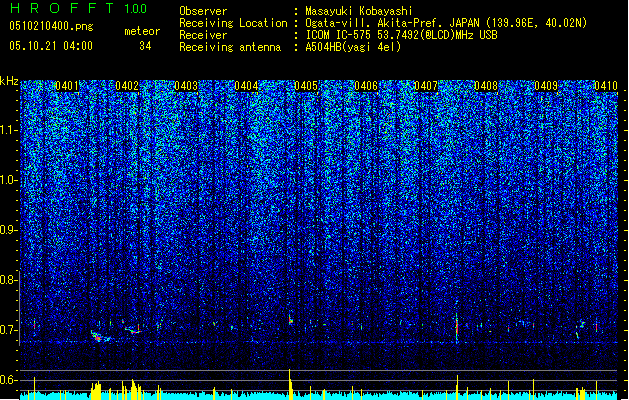Click the meteor count 34
Viewport: 629px width, 400px height.
(145, 46)
